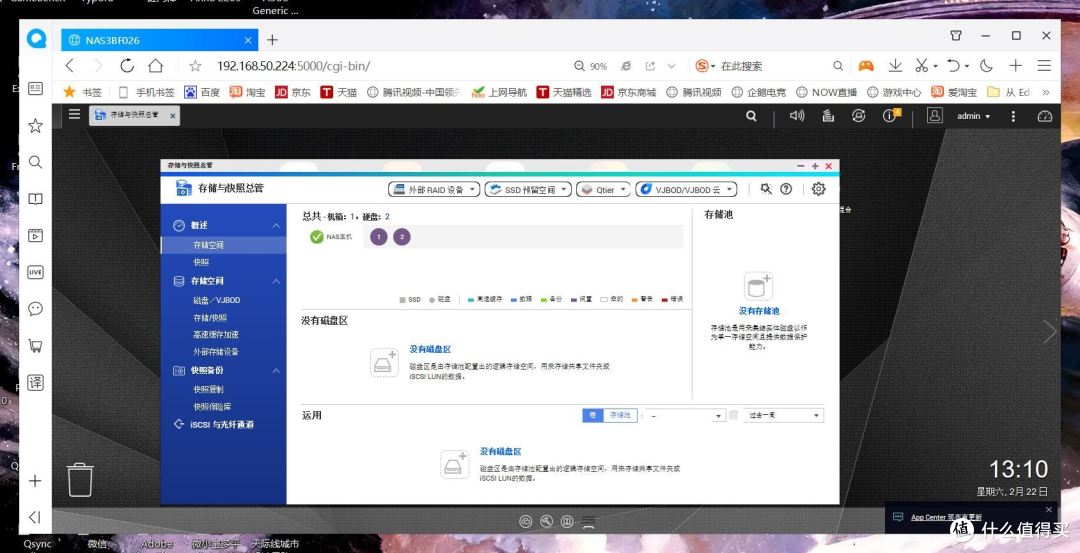Image resolution: width=1080 pixels, height=553 pixels.
Task: Open iSCSI 与光纤通道 in the sidebar
Action: pyautogui.click(x=223, y=425)
